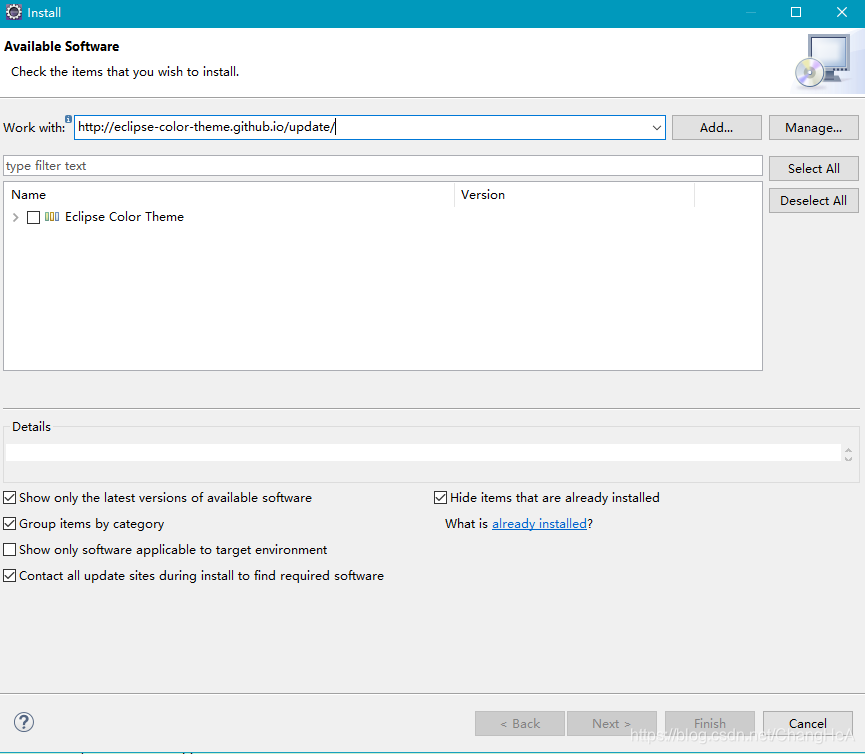Open the already installed link
865x754 pixels.
pos(539,523)
